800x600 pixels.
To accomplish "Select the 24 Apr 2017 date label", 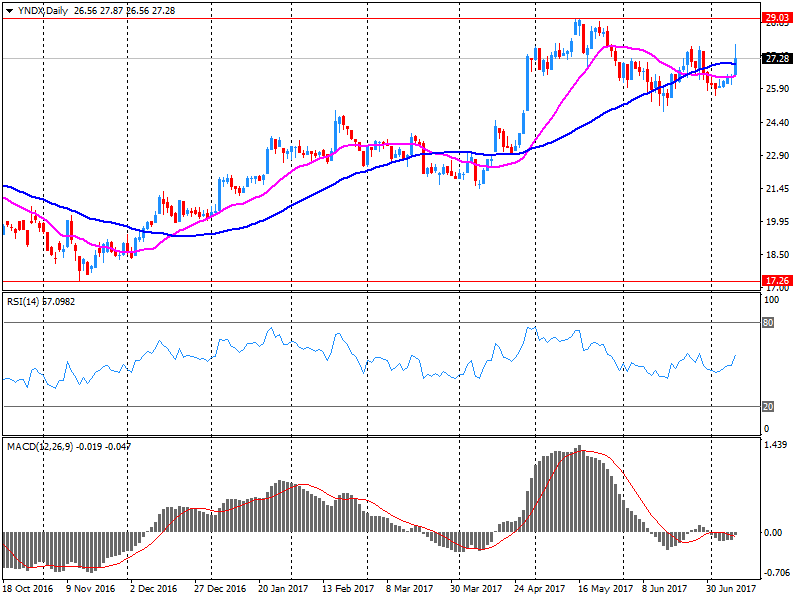I will (539, 589).
